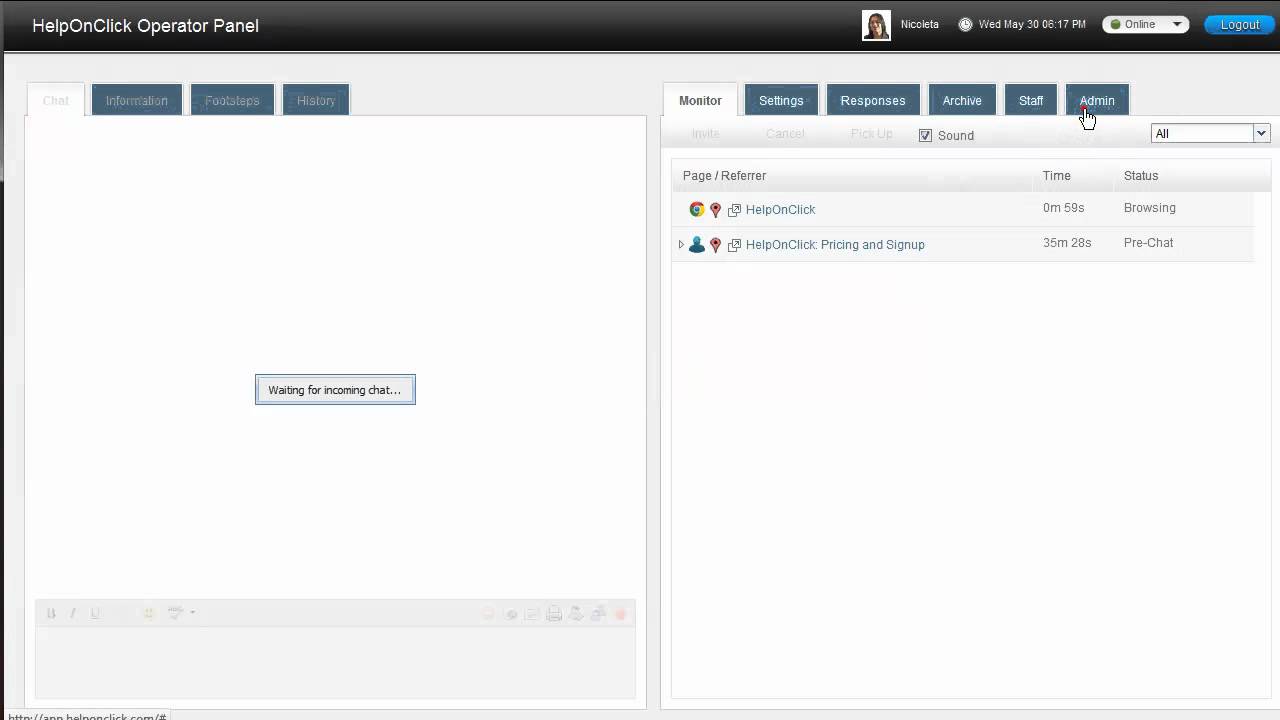Open the Responses tab
The image size is (1280, 720).
[873, 100]
